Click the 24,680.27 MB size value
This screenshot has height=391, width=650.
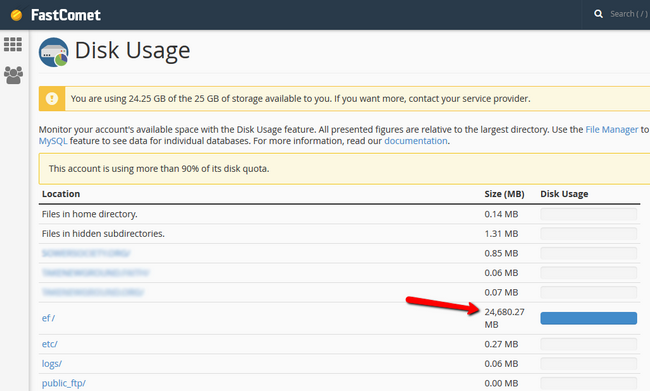[x=504, y=318]
